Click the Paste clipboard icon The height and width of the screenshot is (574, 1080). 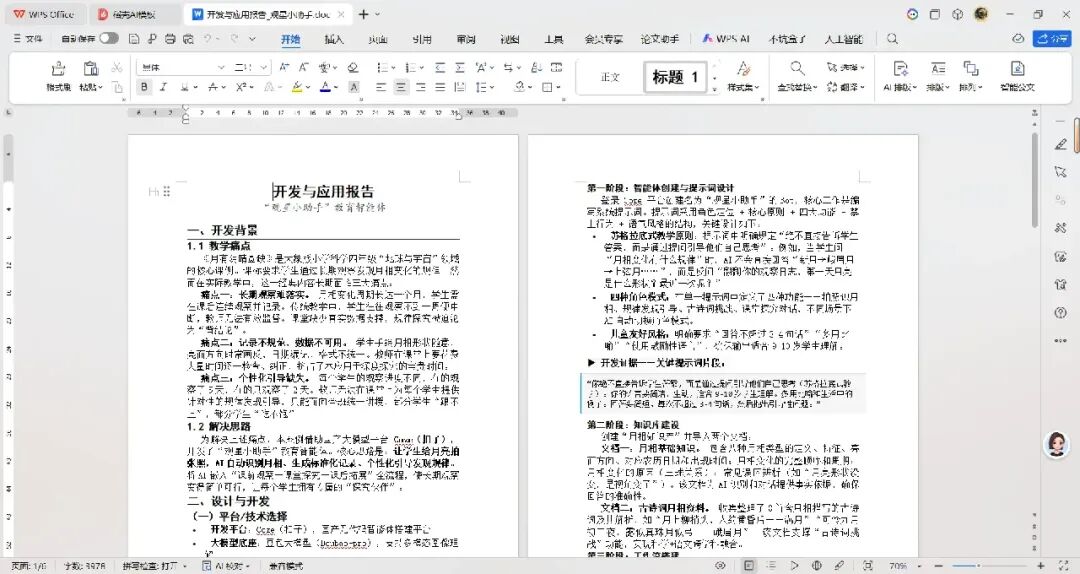(x=90, y=68)
